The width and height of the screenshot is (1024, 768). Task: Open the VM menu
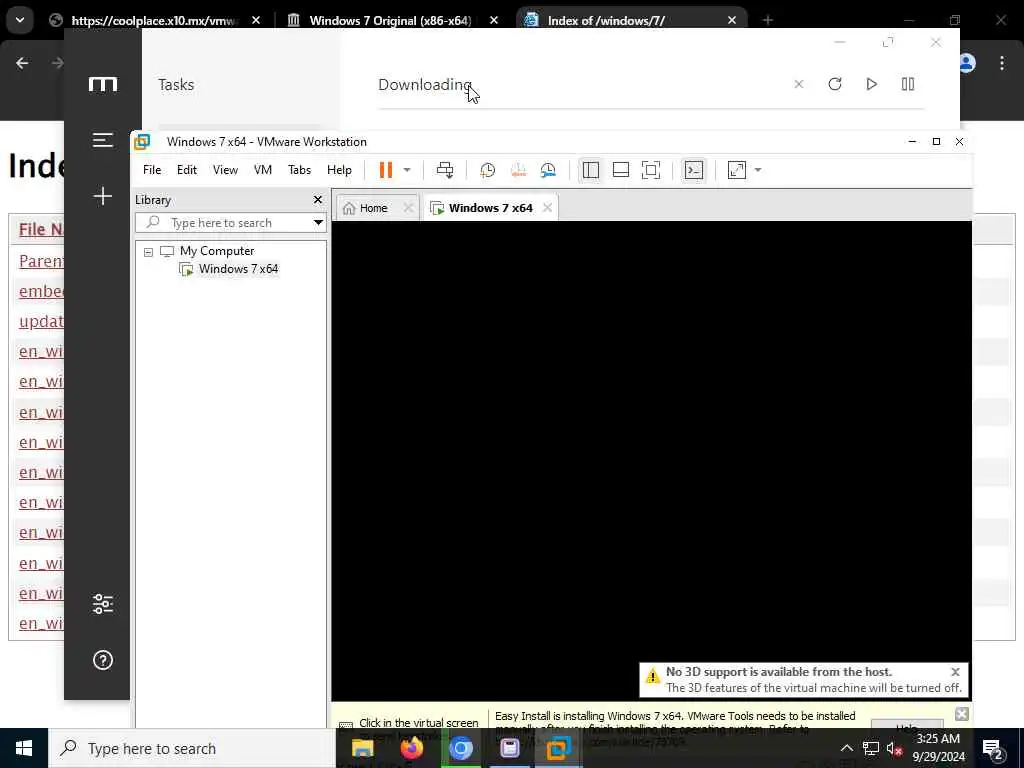coord(263,170)
